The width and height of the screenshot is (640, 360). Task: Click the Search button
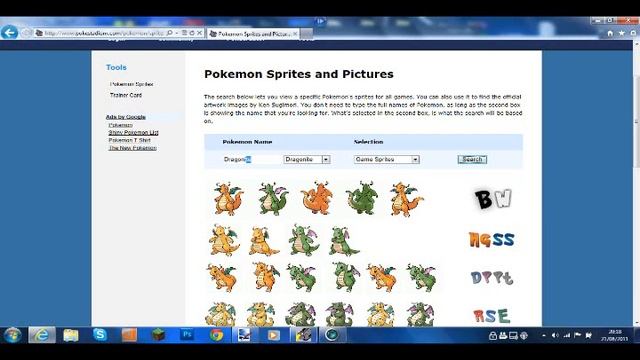[472, 160]
